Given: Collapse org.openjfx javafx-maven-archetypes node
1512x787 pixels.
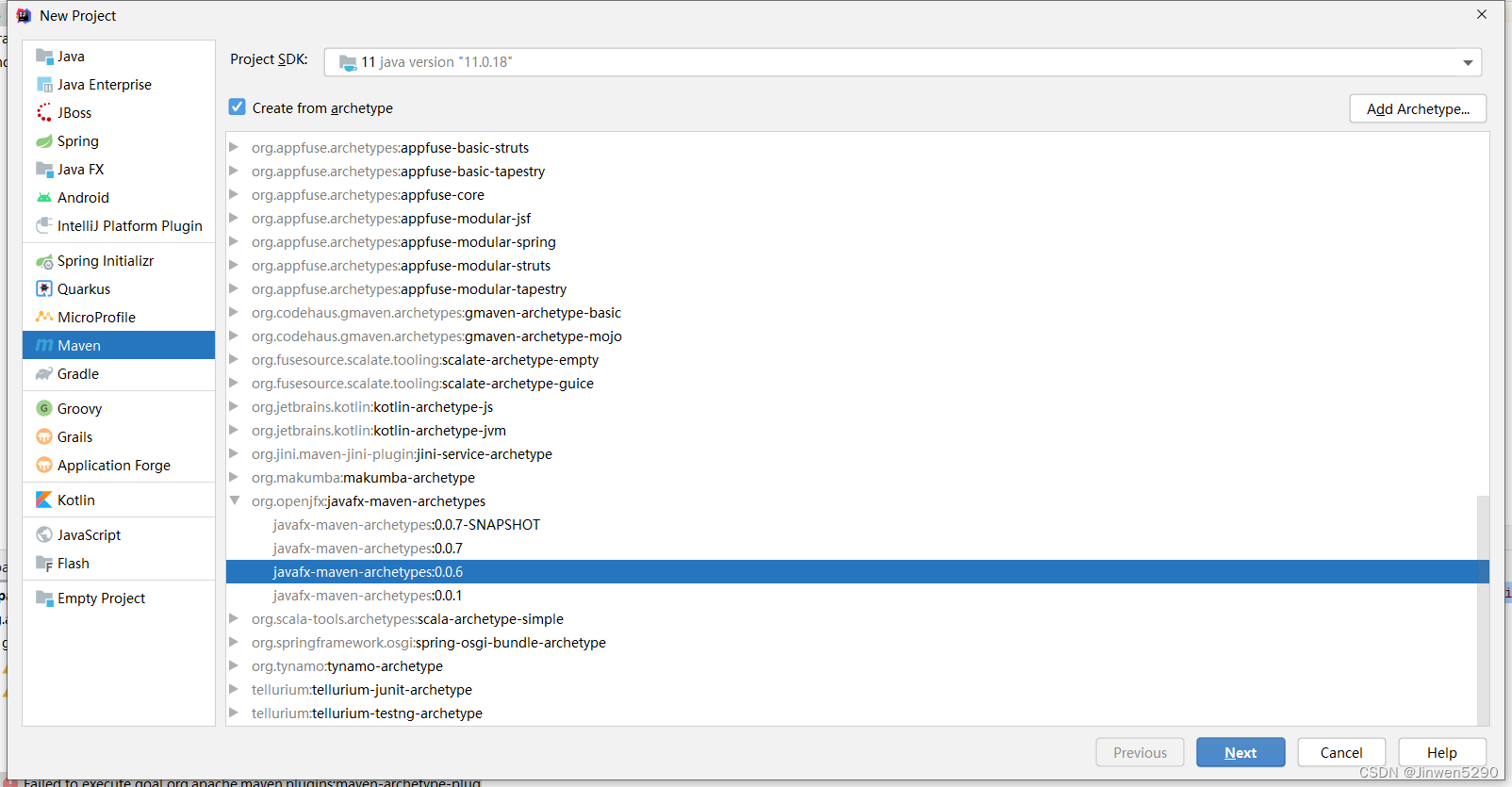Looking at the screenshot, I should click(234, 500).
